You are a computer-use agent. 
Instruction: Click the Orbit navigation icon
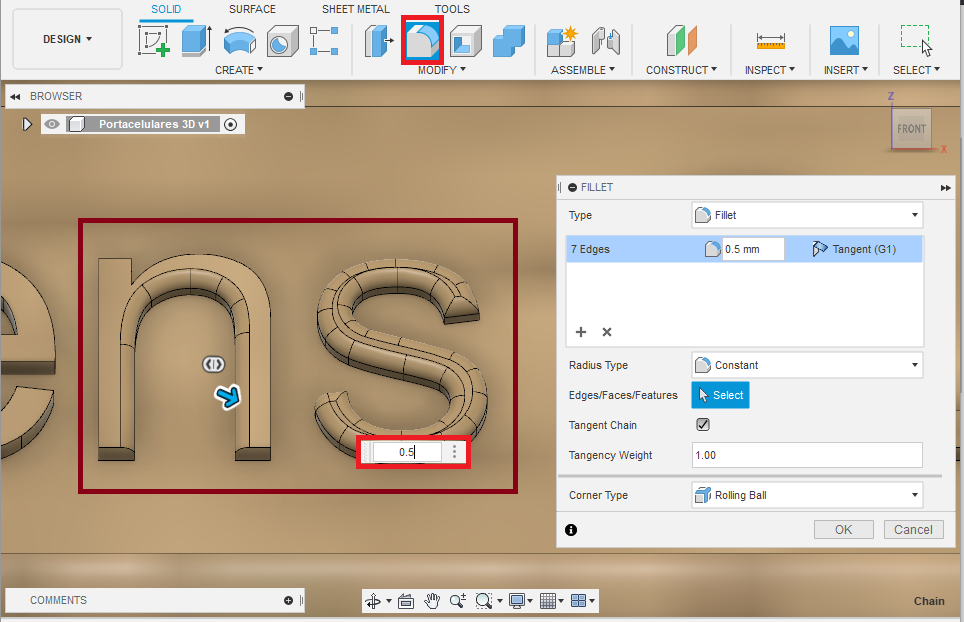(x=373, y=600)
